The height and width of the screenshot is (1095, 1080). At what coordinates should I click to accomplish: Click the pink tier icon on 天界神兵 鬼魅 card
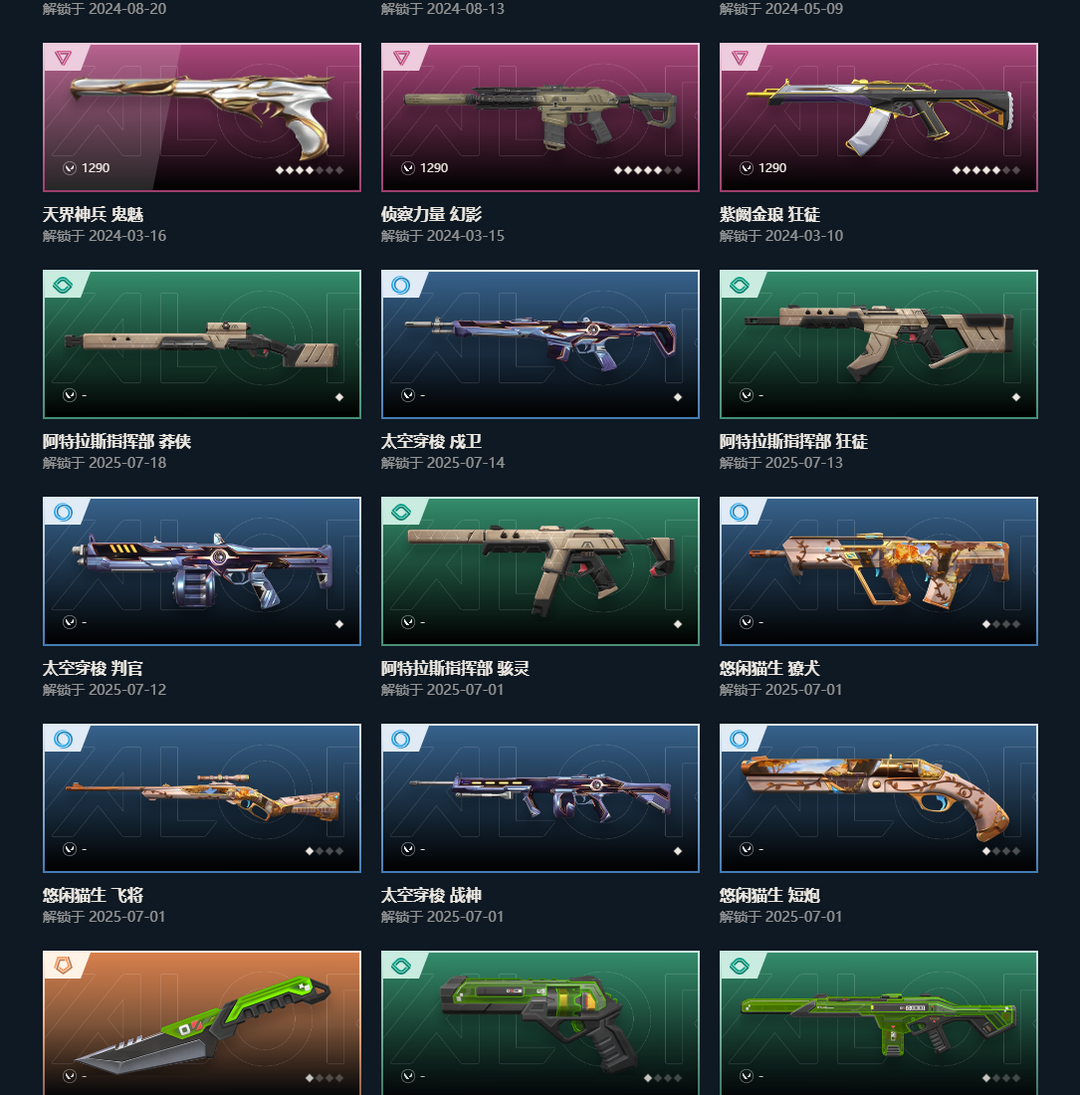tap(63, 58)
